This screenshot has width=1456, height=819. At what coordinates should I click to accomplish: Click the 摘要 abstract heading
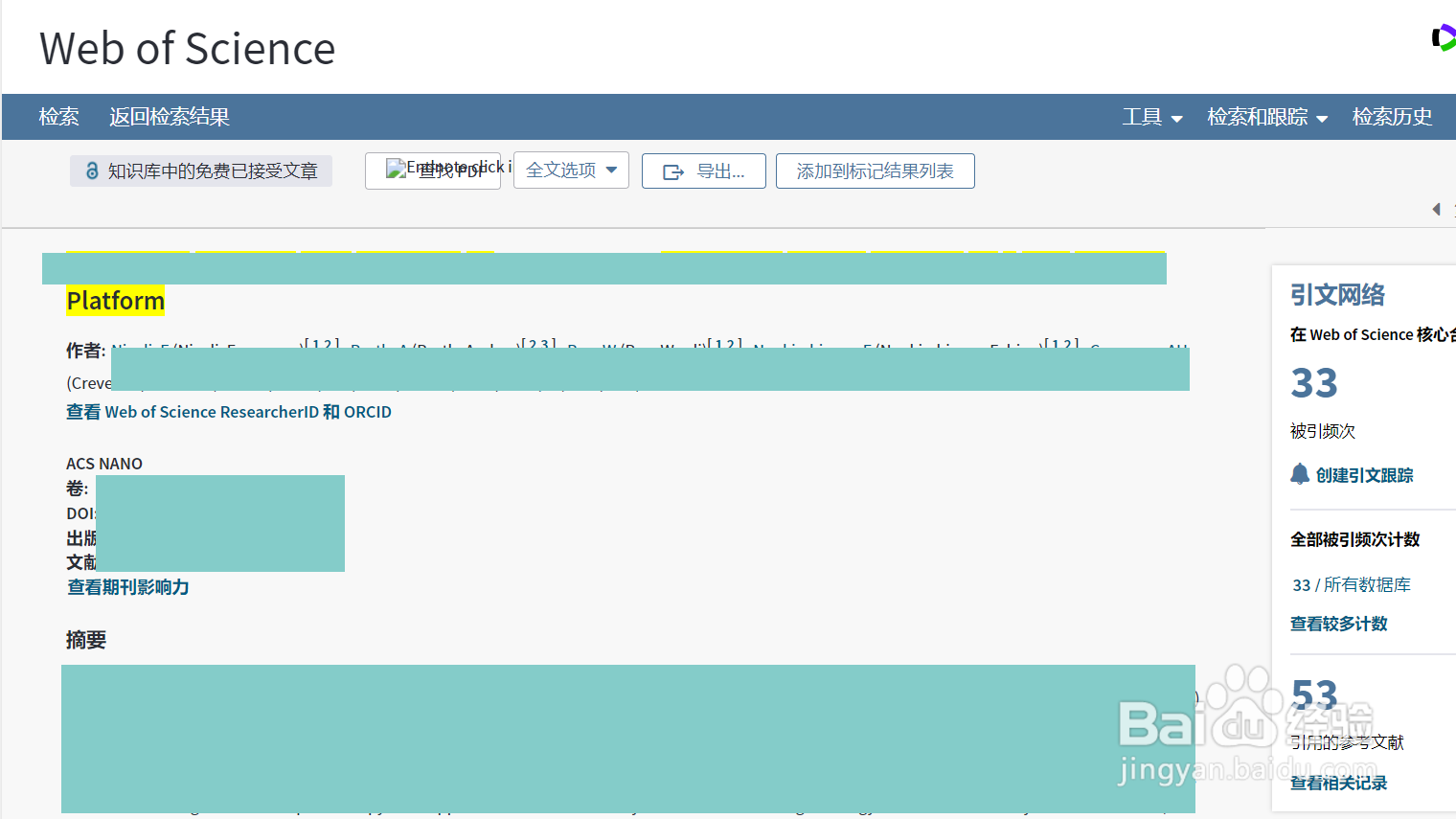click(86, 640)
